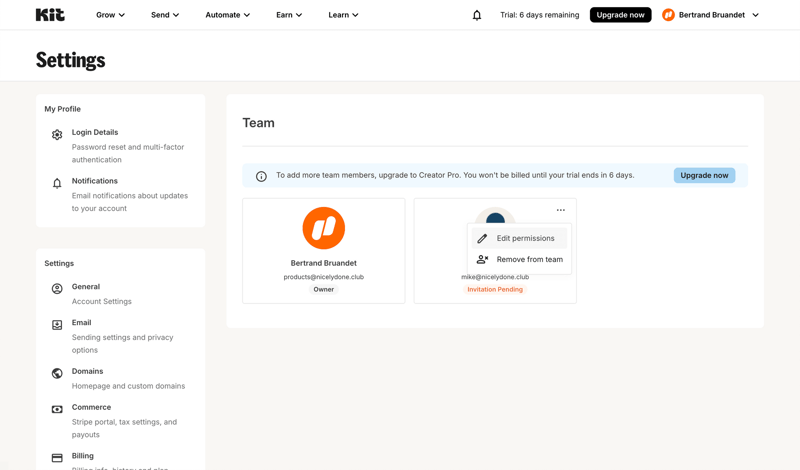Click the Trial: 6 days remaining text
This screenshot has height=470, width=800.
point(539,15)
